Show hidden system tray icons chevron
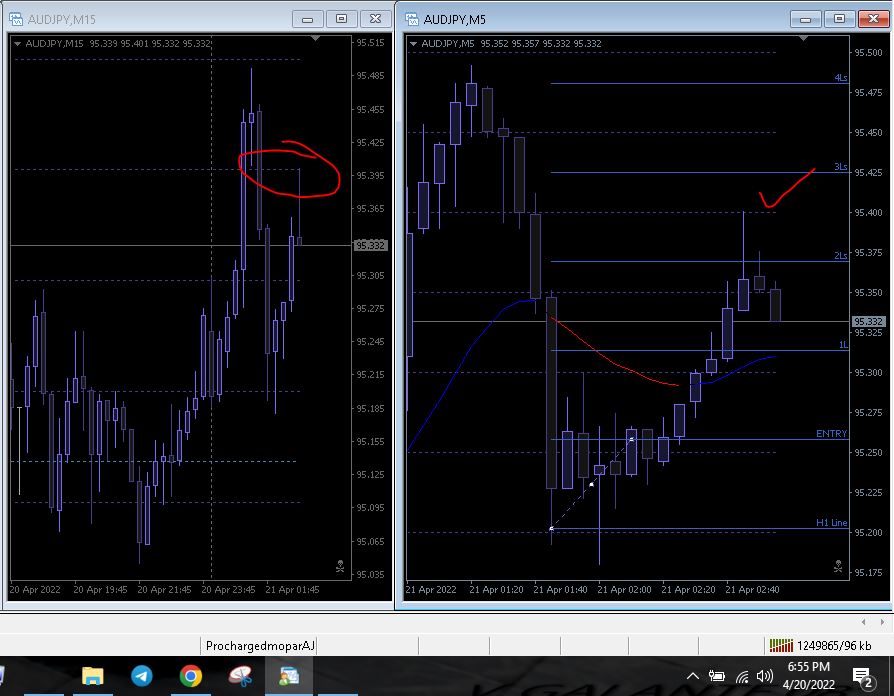894x696 pixels. (693, 676)
